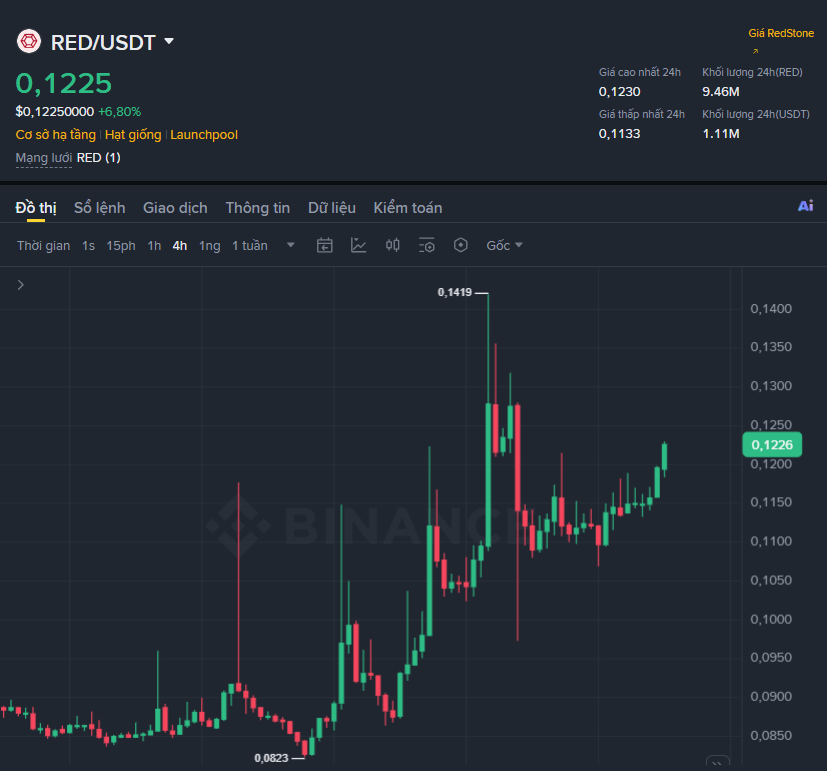The width and height of the screenshot is (827, 771).
Task: Click the 0,1226 current price label
Action: pos(772,445)
